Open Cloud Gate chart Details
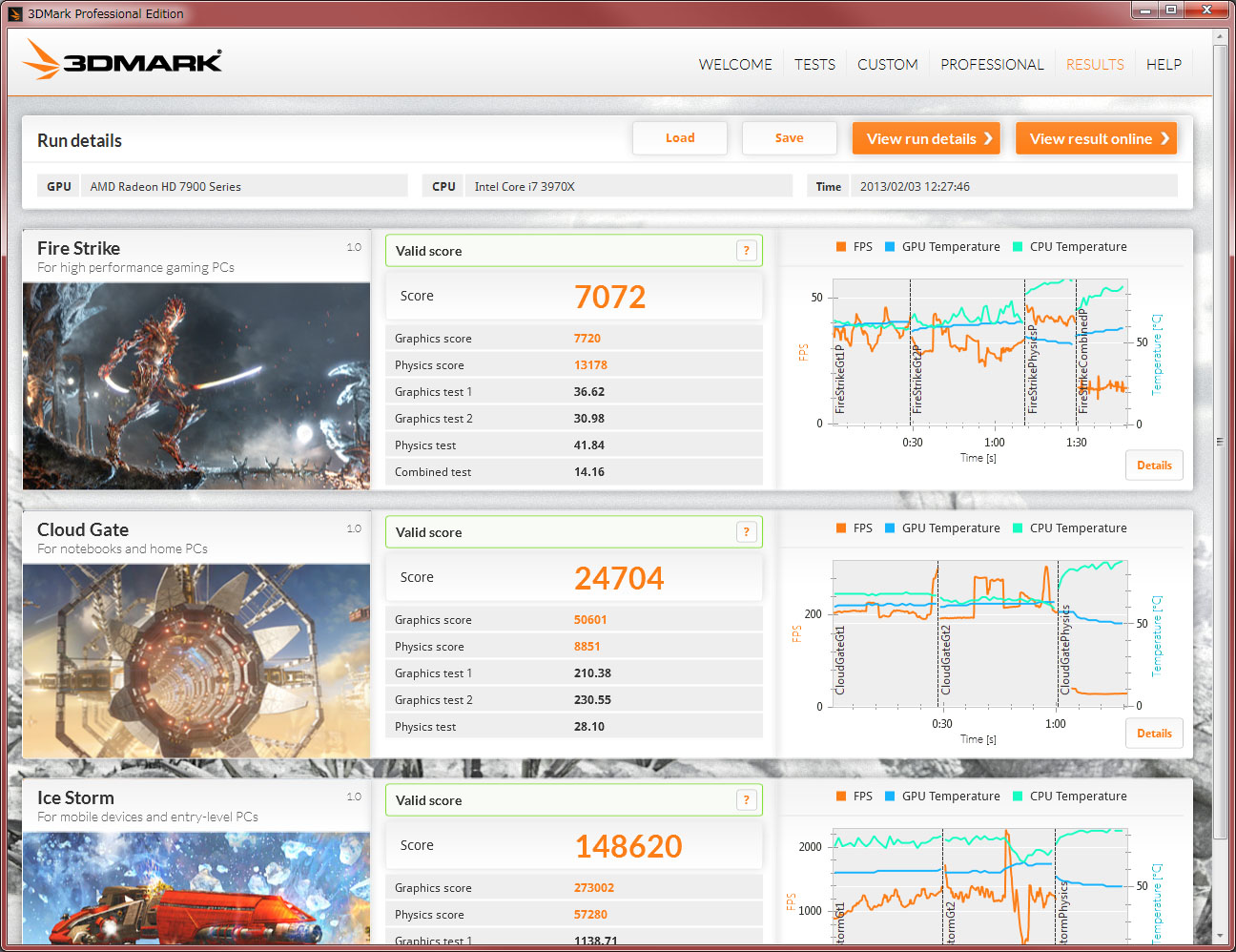 (1154, 734)
